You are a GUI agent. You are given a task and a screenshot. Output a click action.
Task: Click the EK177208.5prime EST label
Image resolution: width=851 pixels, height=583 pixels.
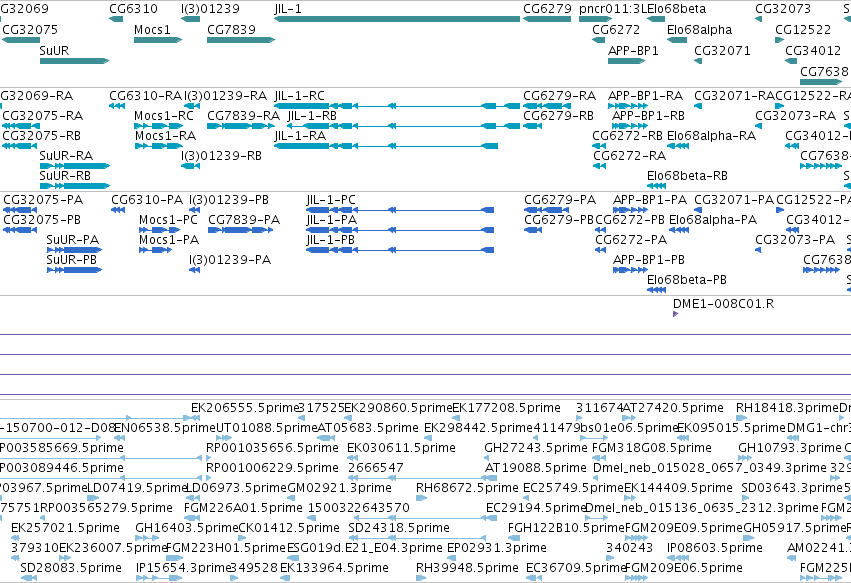pyautogui.click(x=506, y=408)
